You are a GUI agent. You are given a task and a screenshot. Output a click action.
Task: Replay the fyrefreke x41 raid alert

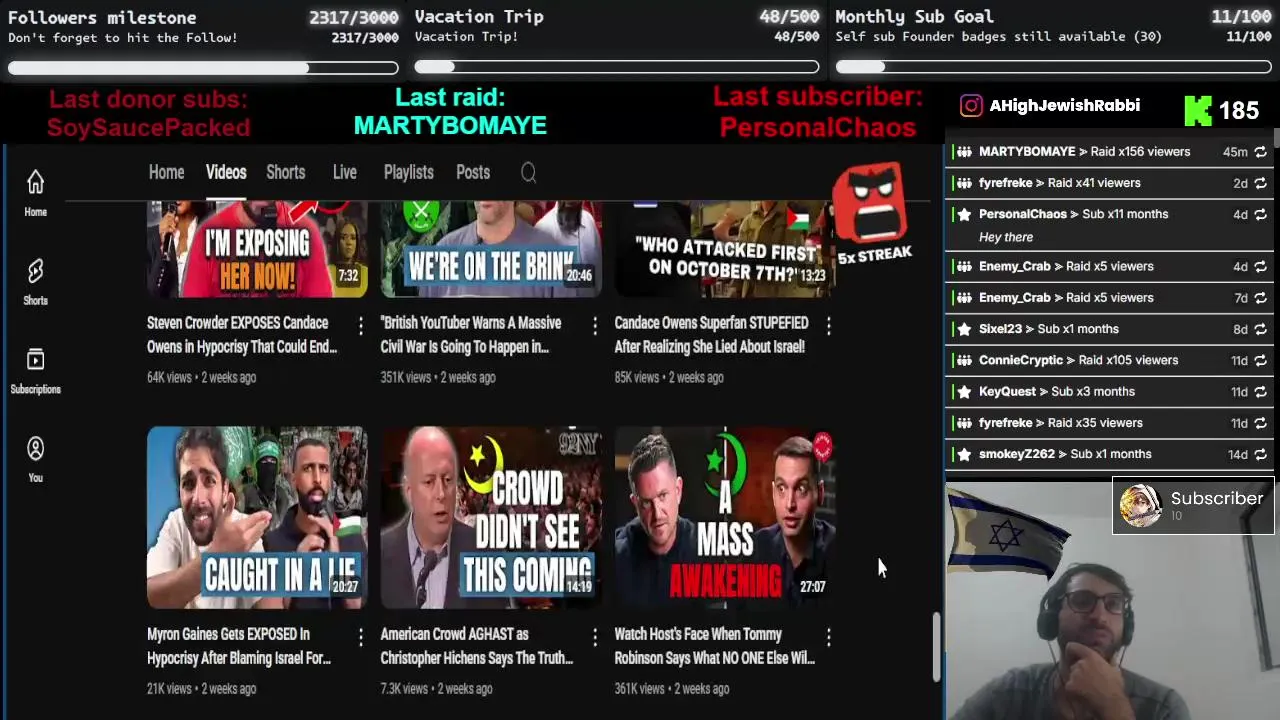click(x=1260, y=183)
